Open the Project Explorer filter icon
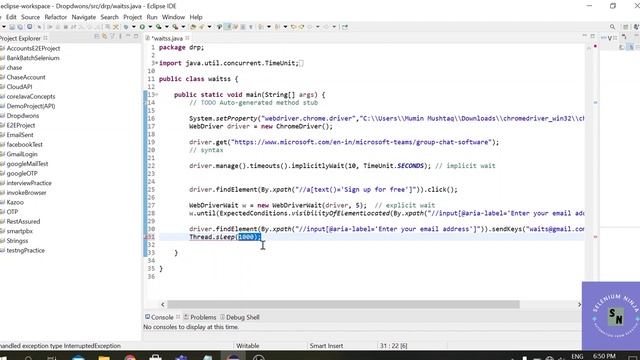 tap(113, 37)
